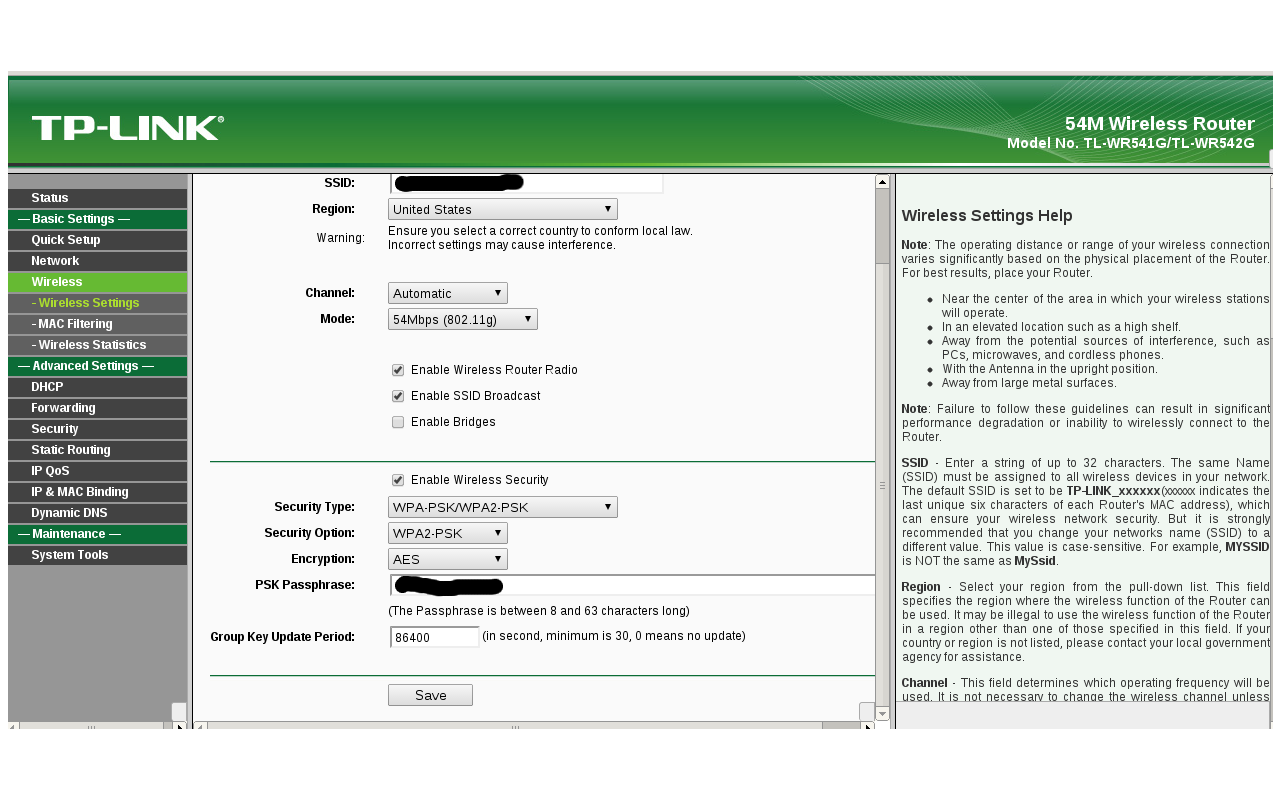Toggle Enable Wireless Security checkbox
Viewport: 1280px width, 800px height.
pos(398,480)
